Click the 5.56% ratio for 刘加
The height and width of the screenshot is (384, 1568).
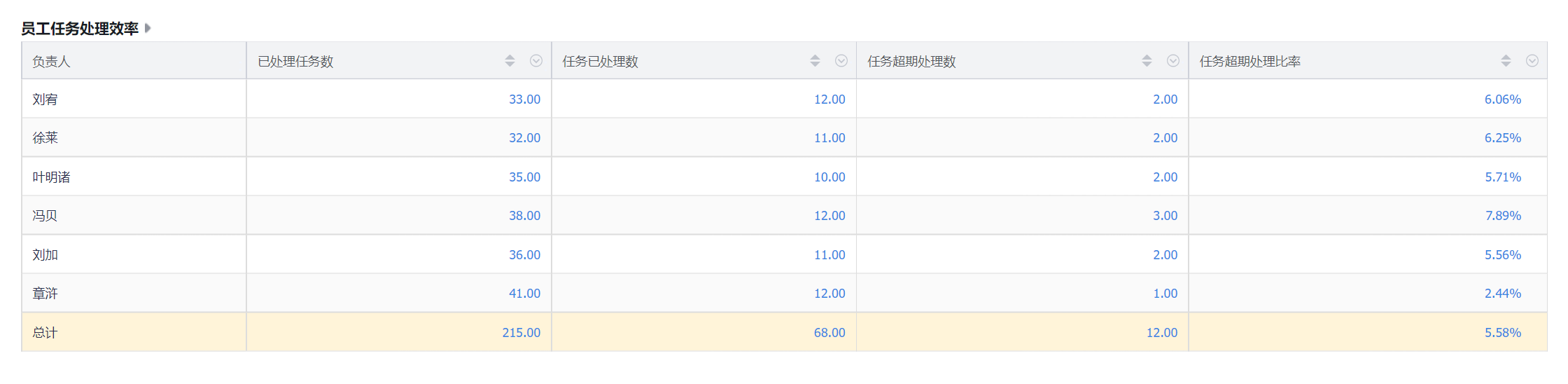tap(1503, 255)
